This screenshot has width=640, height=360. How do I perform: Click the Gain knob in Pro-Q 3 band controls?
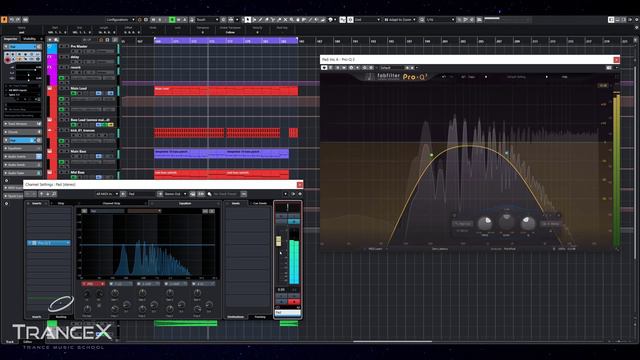tap(507, 222)
